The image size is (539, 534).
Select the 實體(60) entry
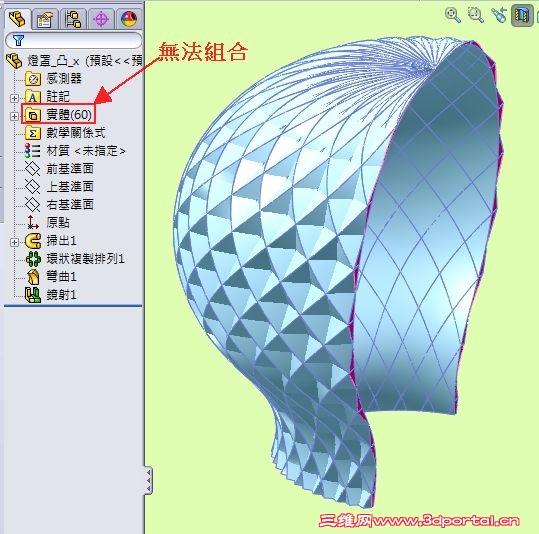point(69,115)
